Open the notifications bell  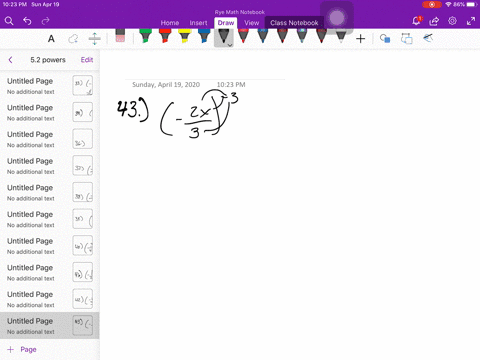click(x=416, y=21)
